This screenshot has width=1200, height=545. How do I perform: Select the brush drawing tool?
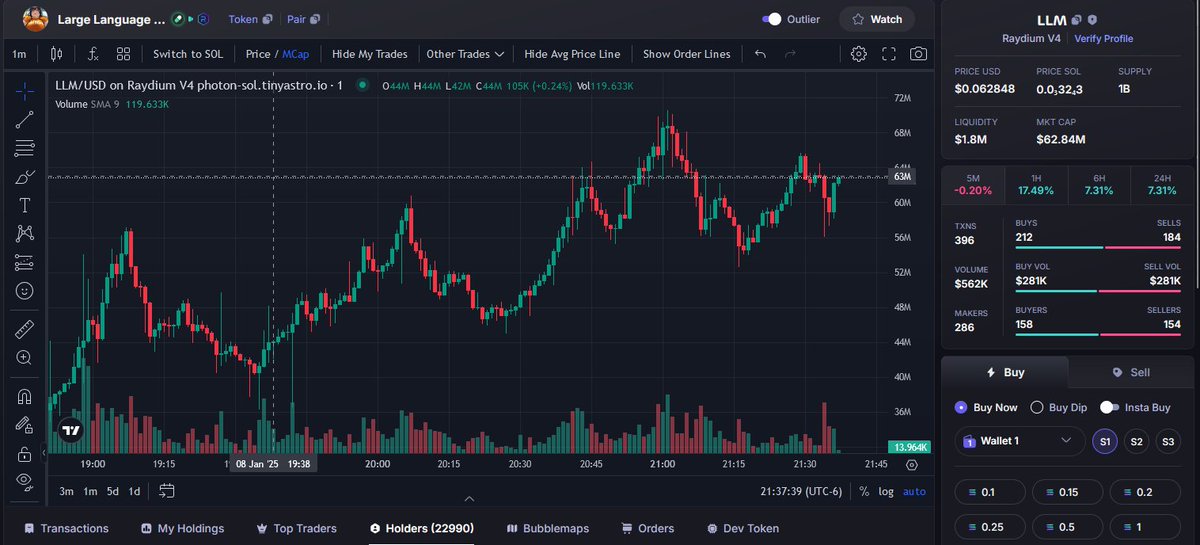(x=25, y=177)
